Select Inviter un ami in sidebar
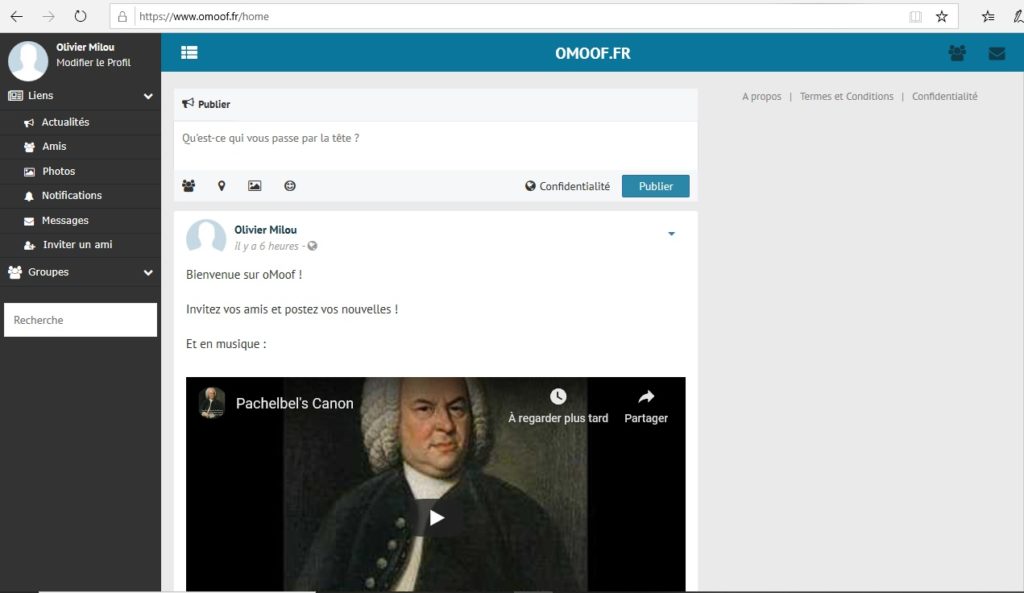 [x=80, y=245]
